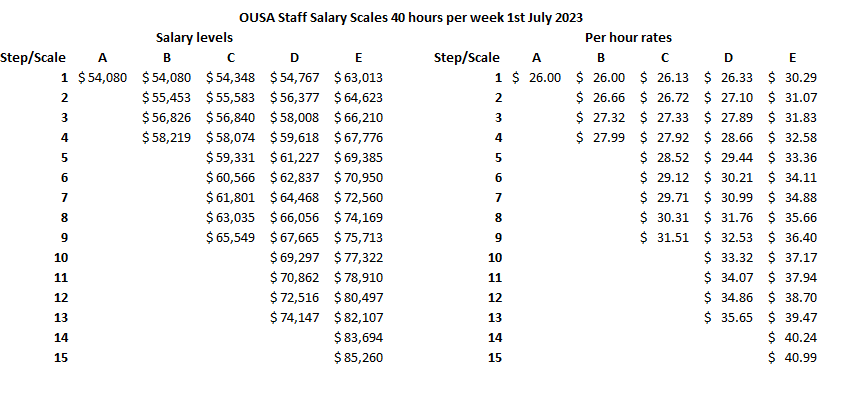Select salary cell $55,453 in column B

click(166, 98)
